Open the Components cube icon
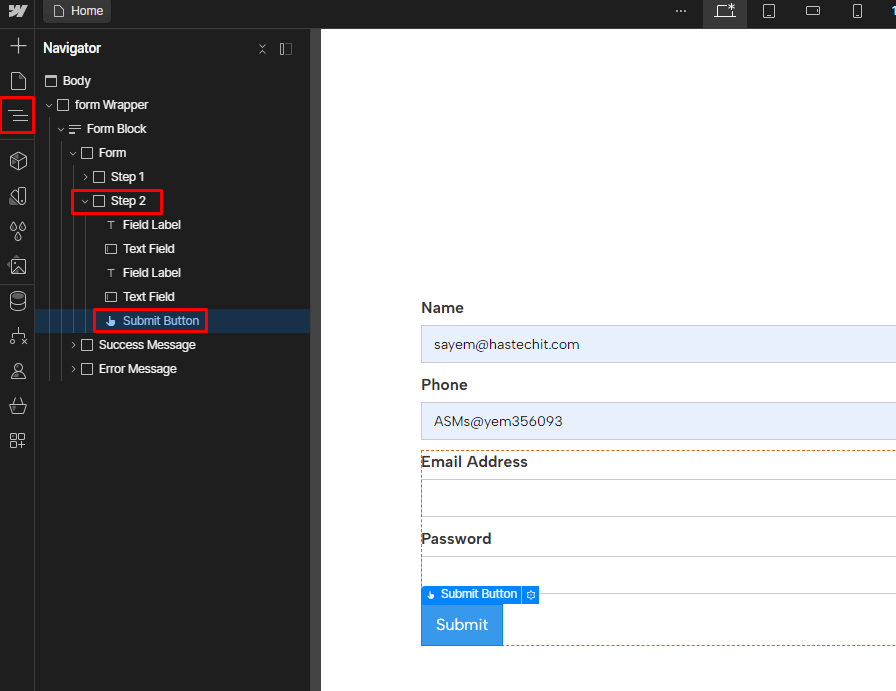The image size is (896, 691). pyautogui.click(x=18, y=161)
